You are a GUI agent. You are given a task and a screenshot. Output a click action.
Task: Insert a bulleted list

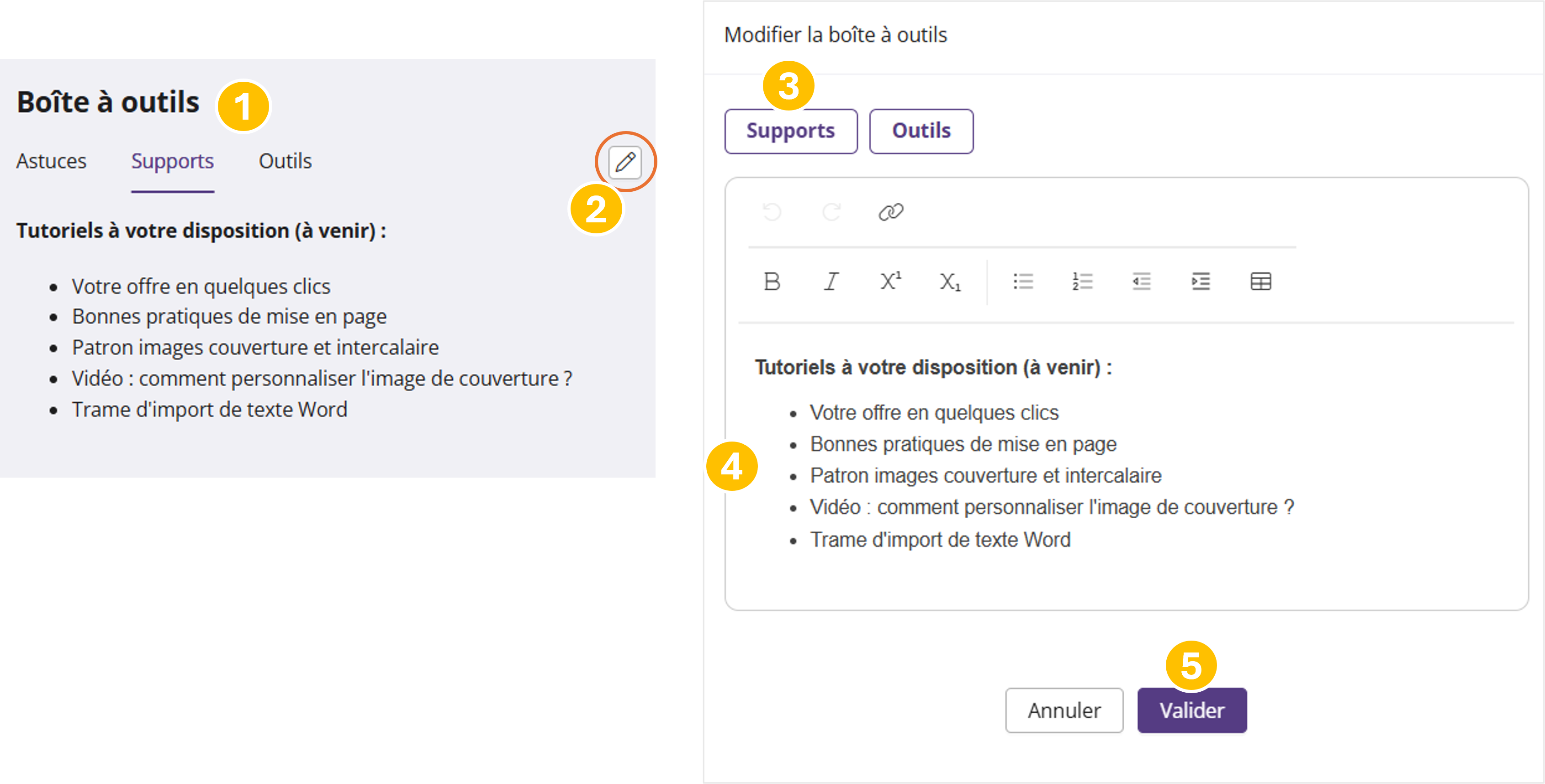tap(1023, 281)
